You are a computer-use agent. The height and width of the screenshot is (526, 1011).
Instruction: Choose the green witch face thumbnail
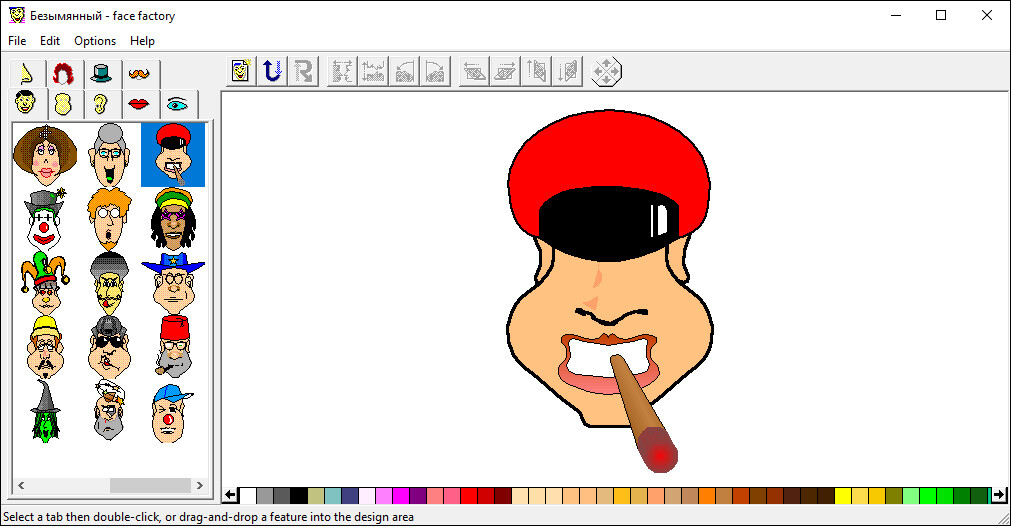(45, 411)
